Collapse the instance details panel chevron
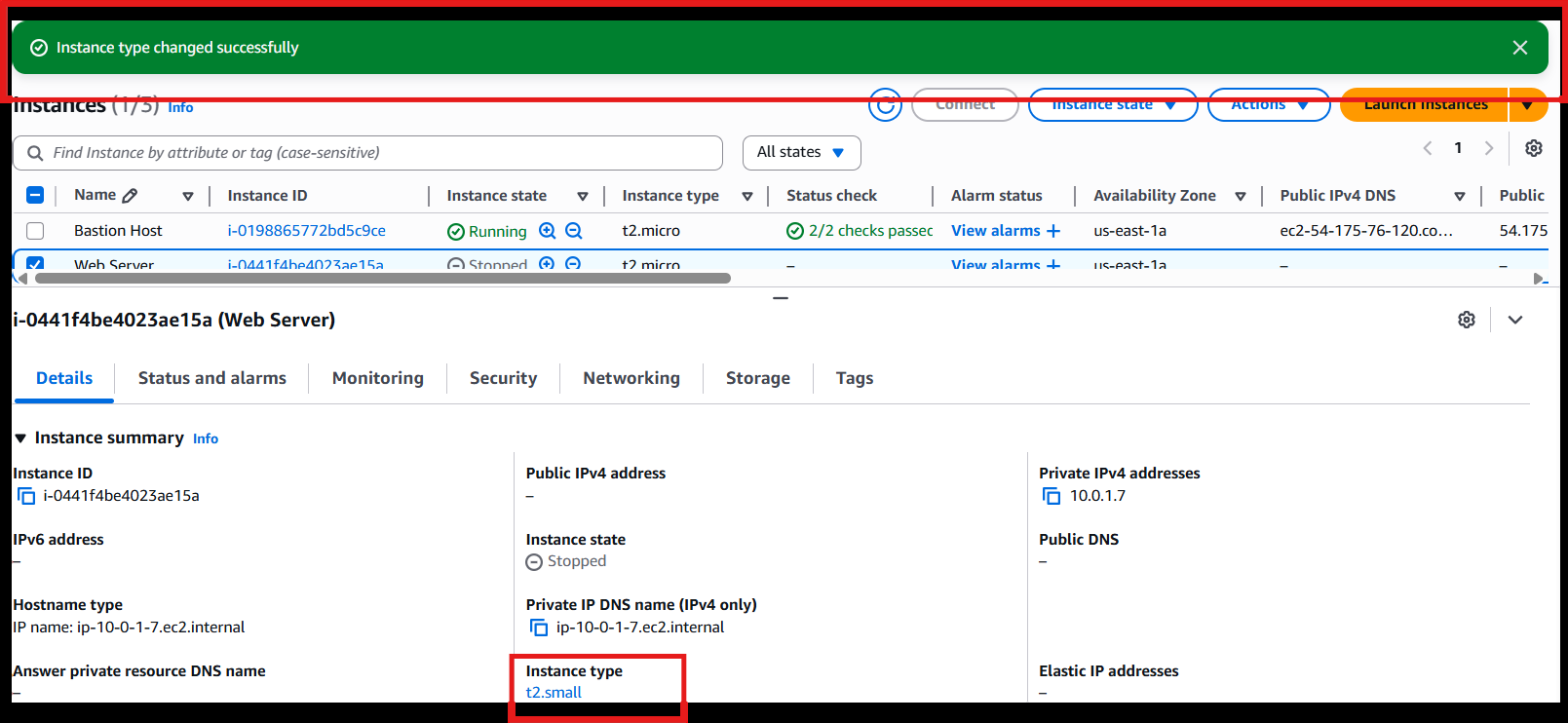The image size is (1568, 723). coord(1514,320)
